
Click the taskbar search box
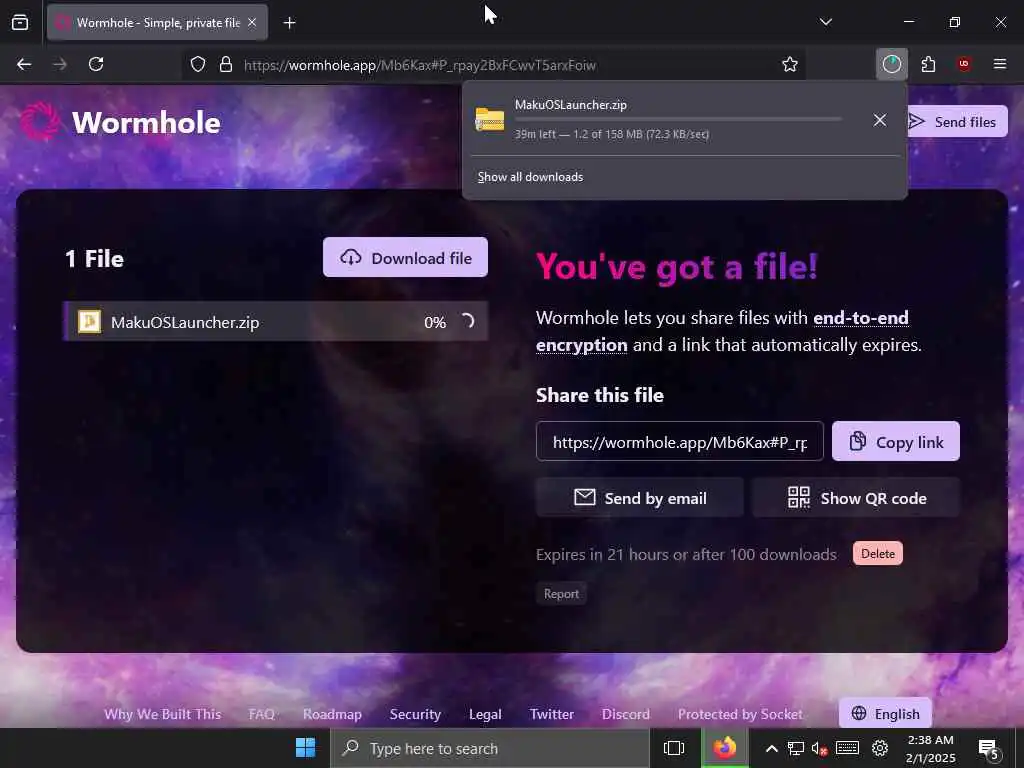490,748
